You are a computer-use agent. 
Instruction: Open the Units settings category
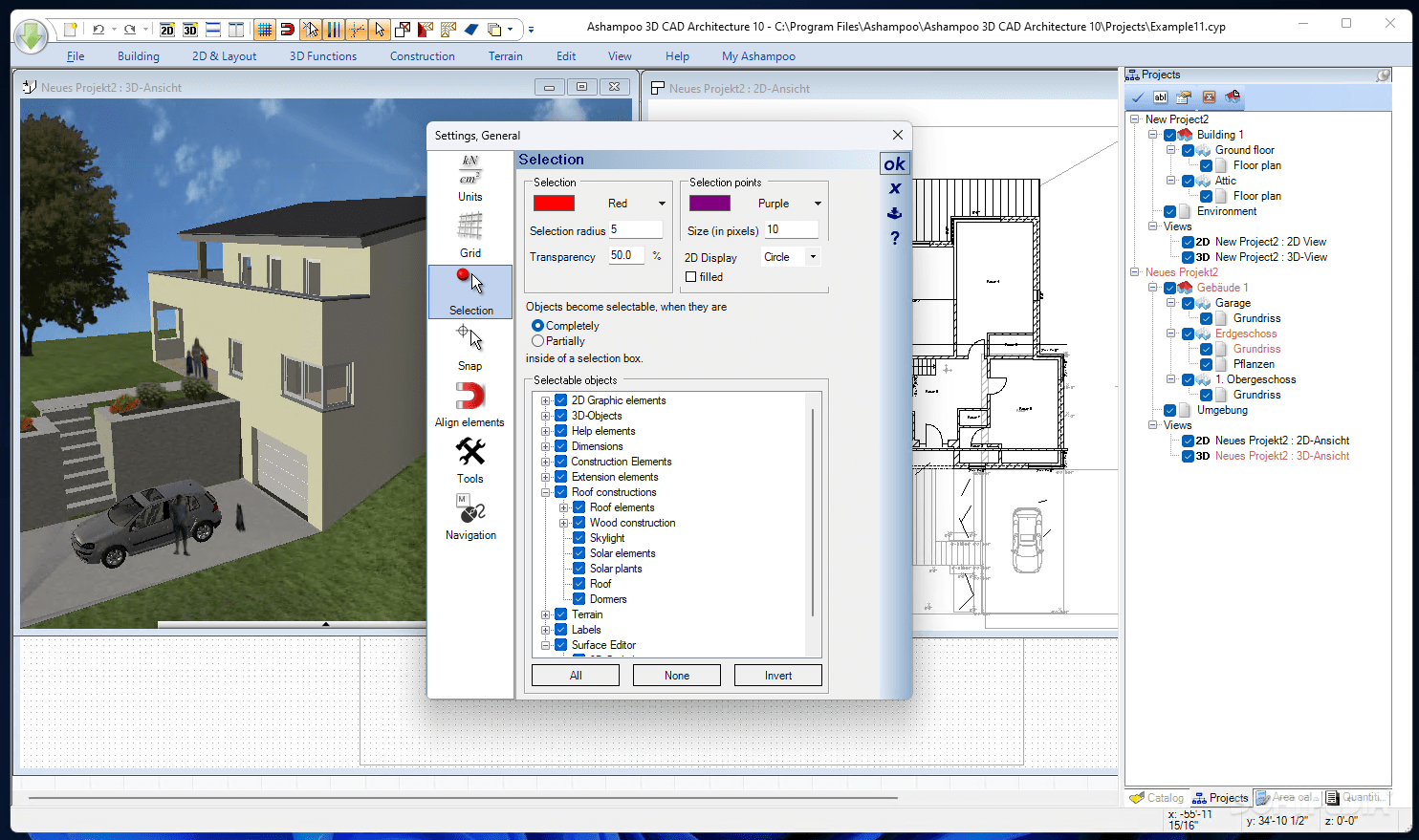pyautogui.click(x=469, y=179)
